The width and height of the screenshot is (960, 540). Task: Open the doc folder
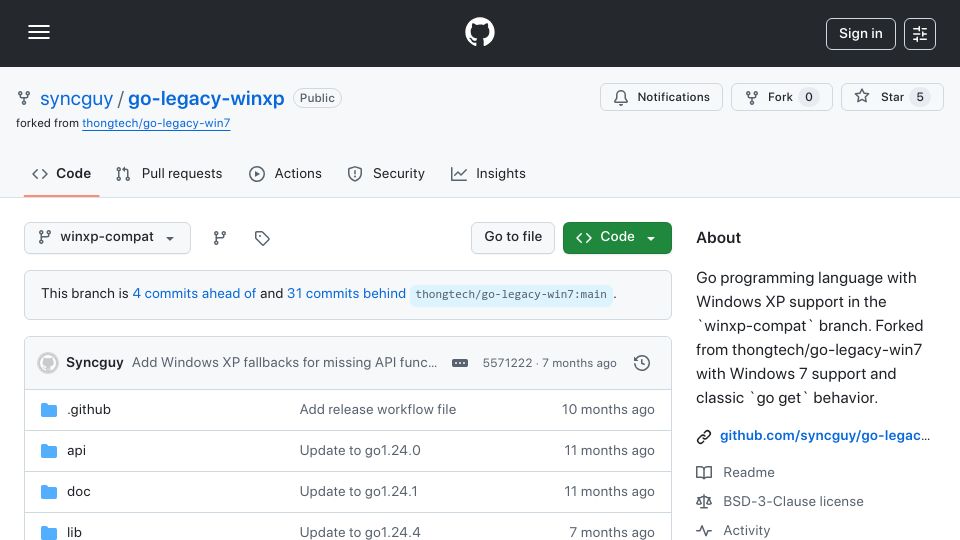tap(79, 492)
